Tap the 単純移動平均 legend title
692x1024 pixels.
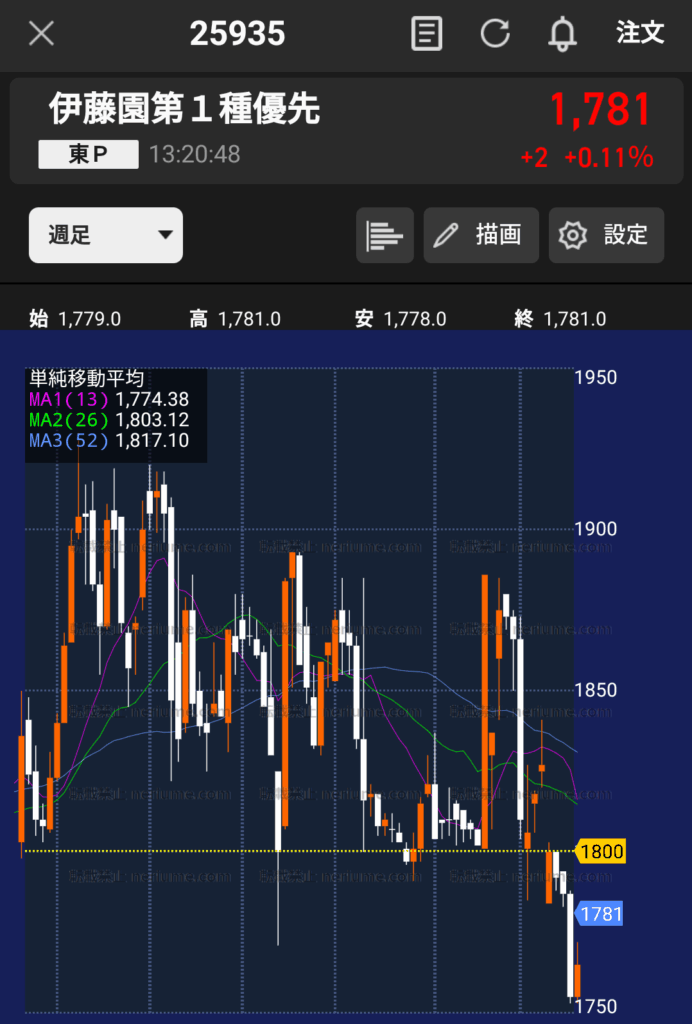click(86, 379)
